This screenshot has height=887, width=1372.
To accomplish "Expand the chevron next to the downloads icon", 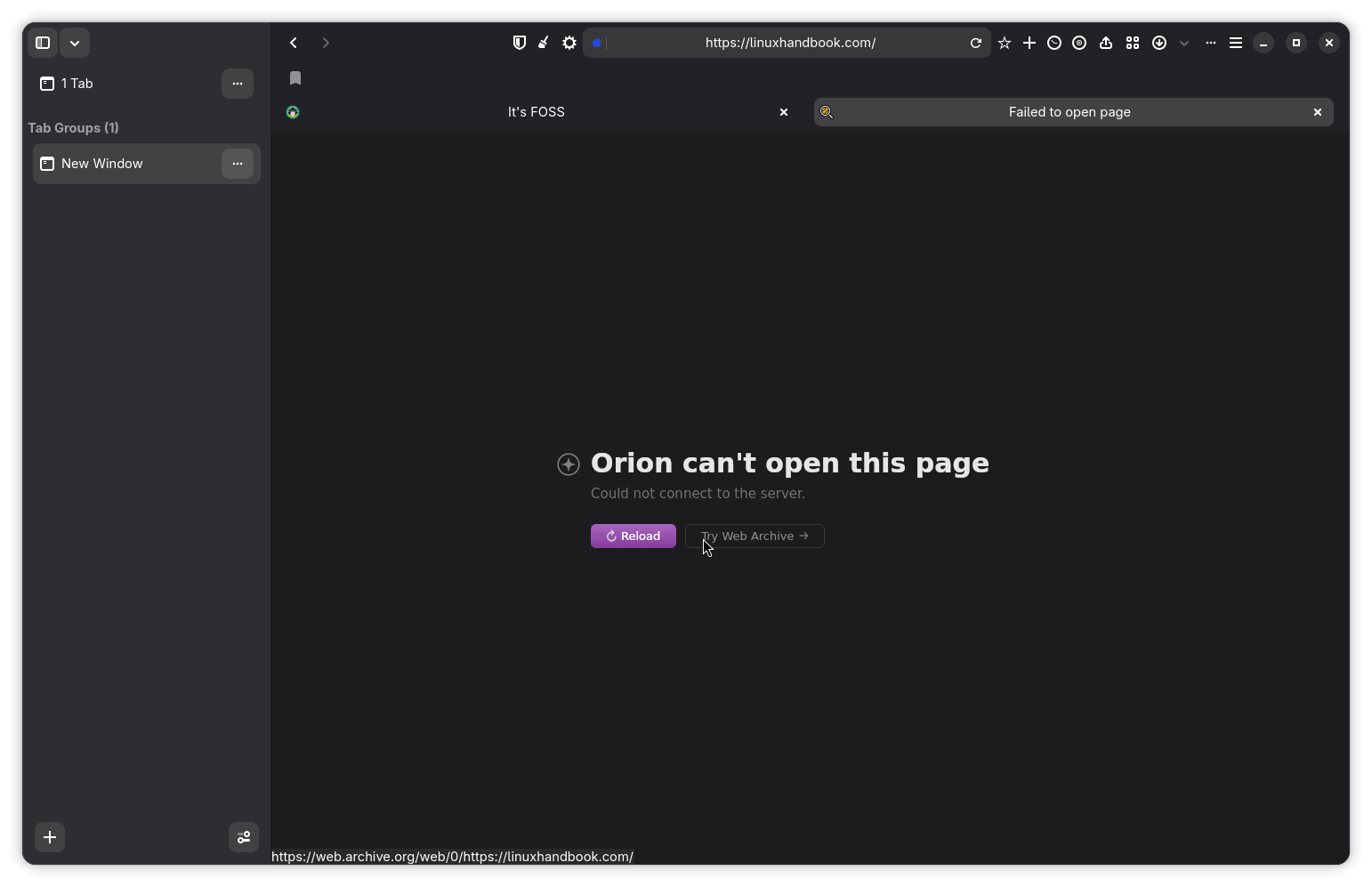I will pyautogui.click(x=1184, y=43).
